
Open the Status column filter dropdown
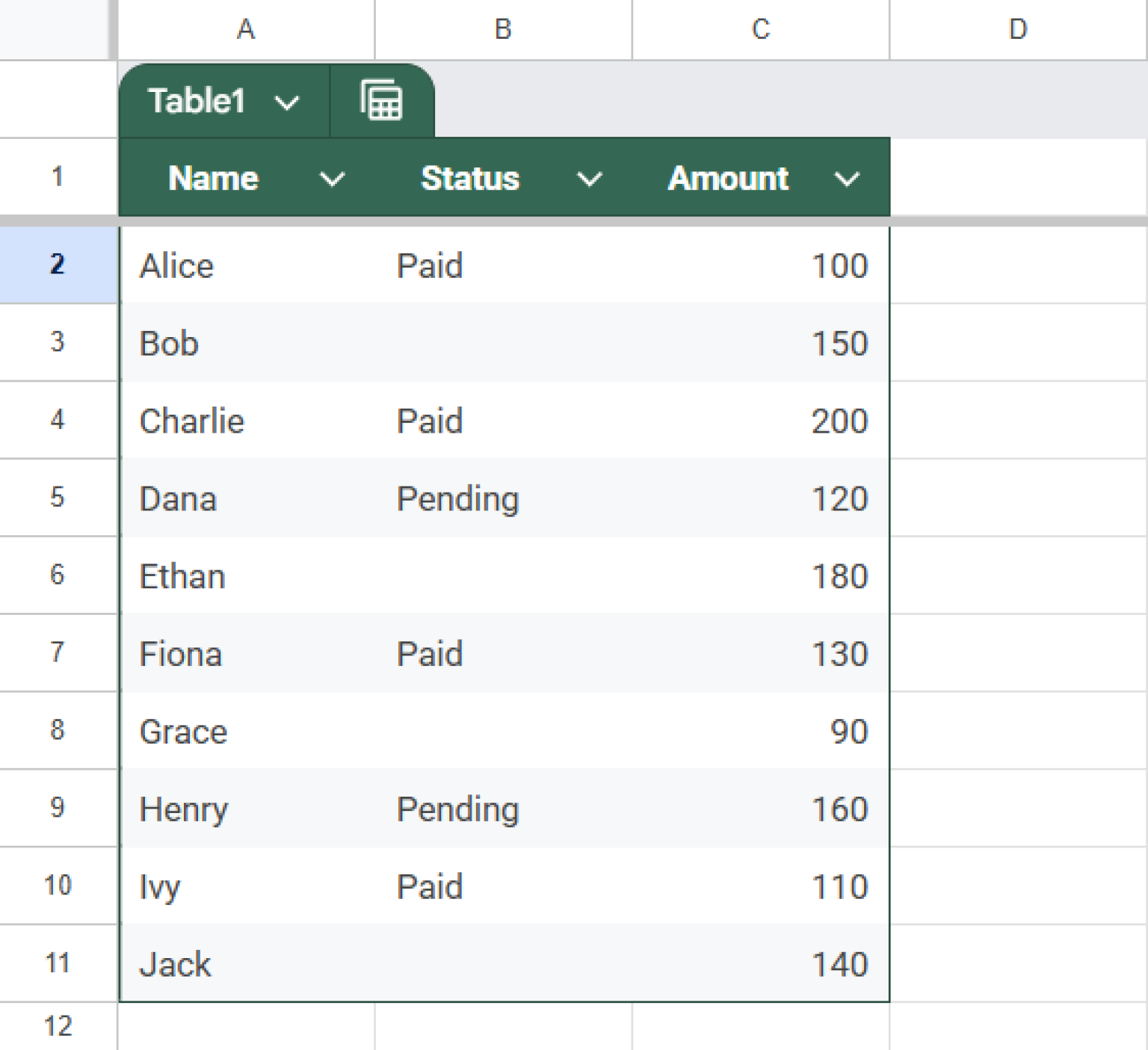[590, 179]
